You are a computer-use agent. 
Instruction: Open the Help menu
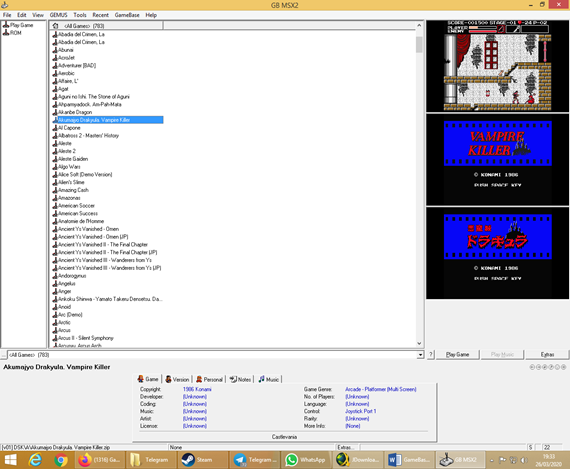[x=151, y=15]
